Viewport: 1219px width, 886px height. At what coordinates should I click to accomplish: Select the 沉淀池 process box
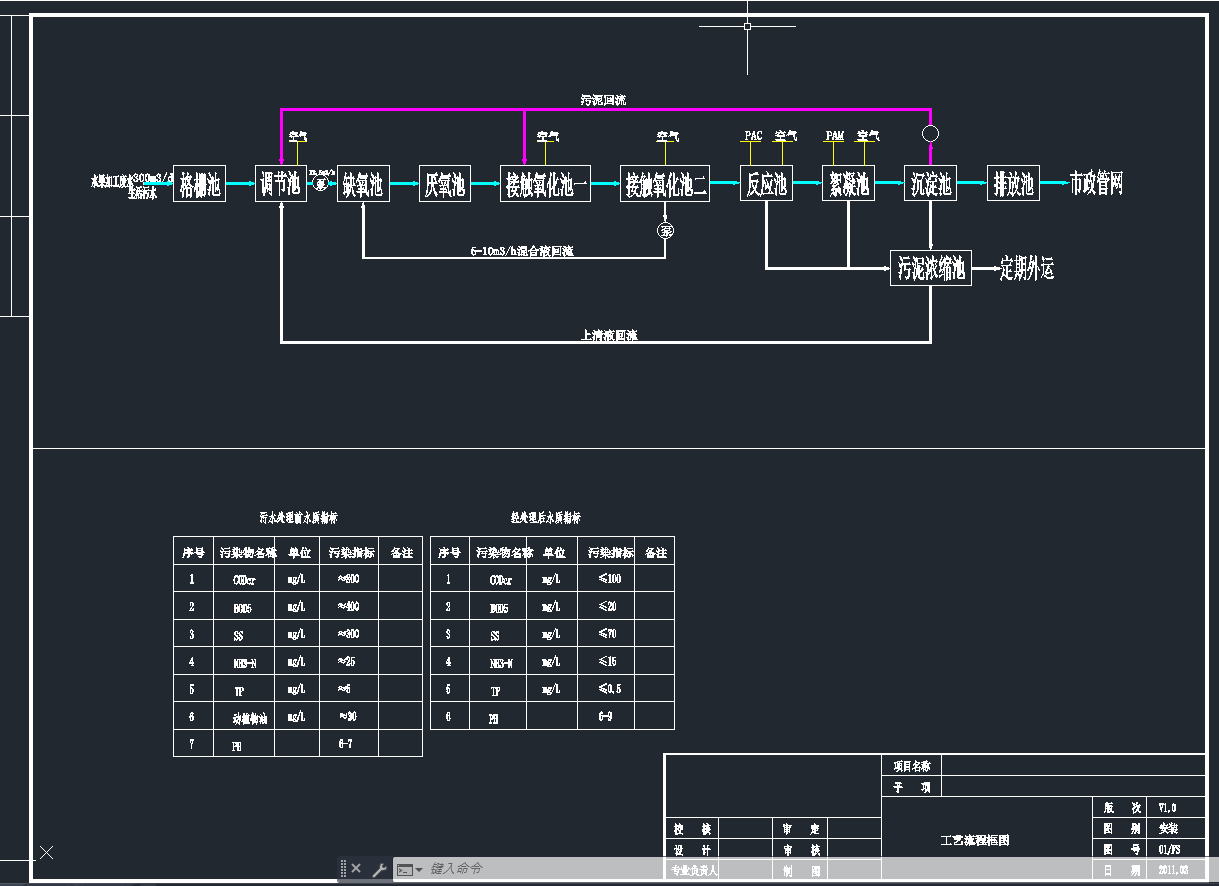click(x=931, y=183)
